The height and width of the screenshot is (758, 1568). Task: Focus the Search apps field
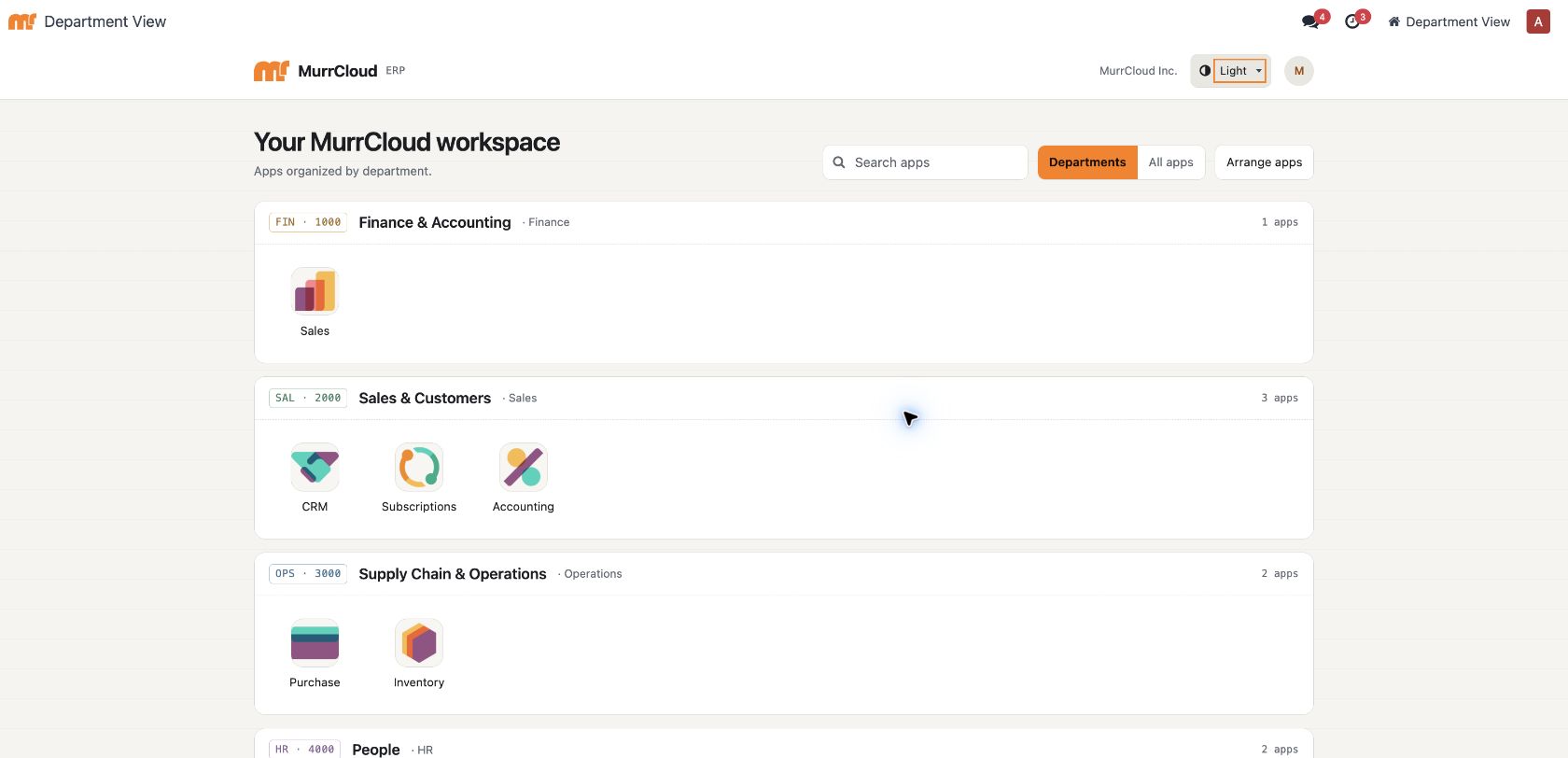click(925, 162)
